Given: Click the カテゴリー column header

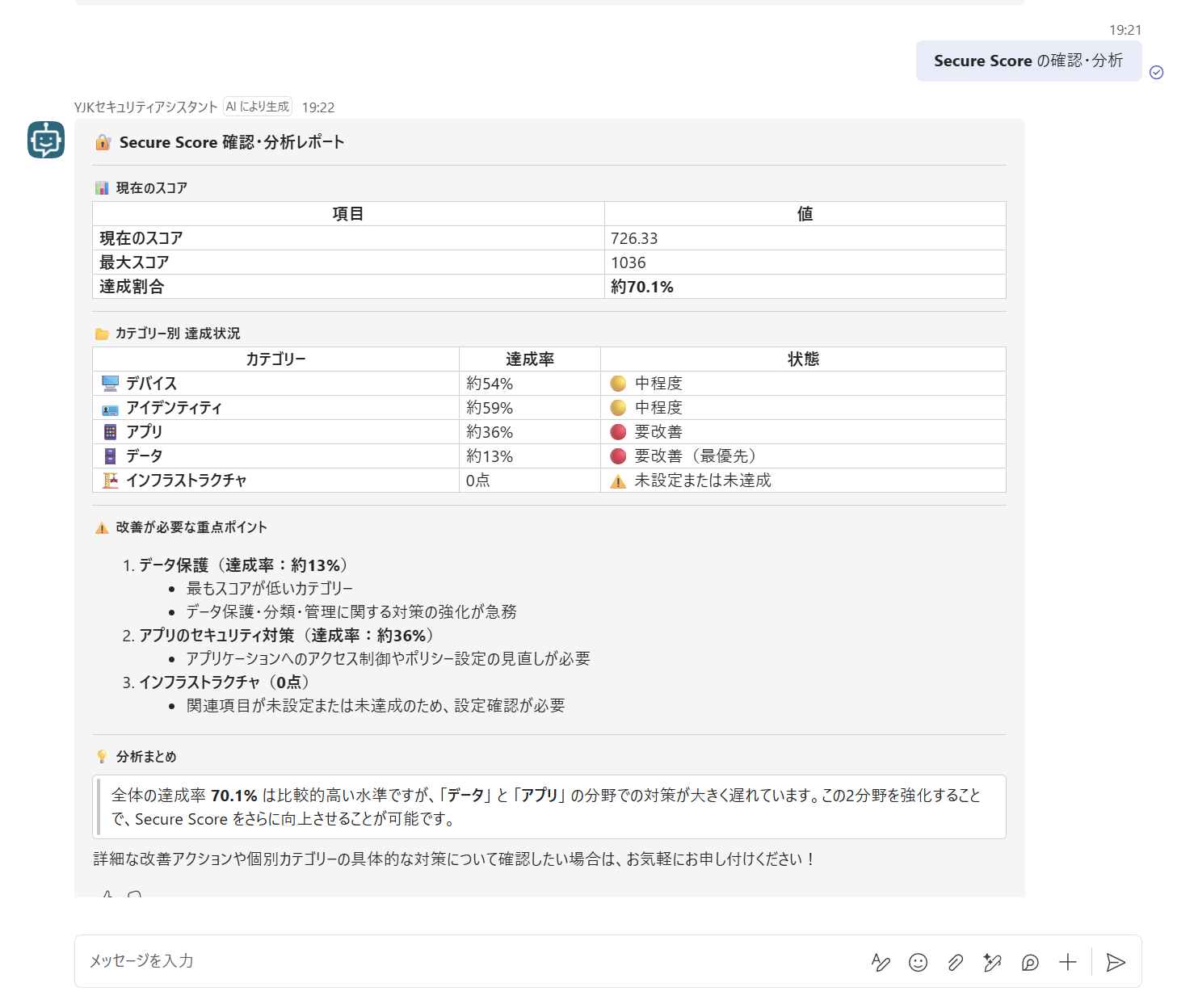Looking at the screenshot, I should pos(275,359).
